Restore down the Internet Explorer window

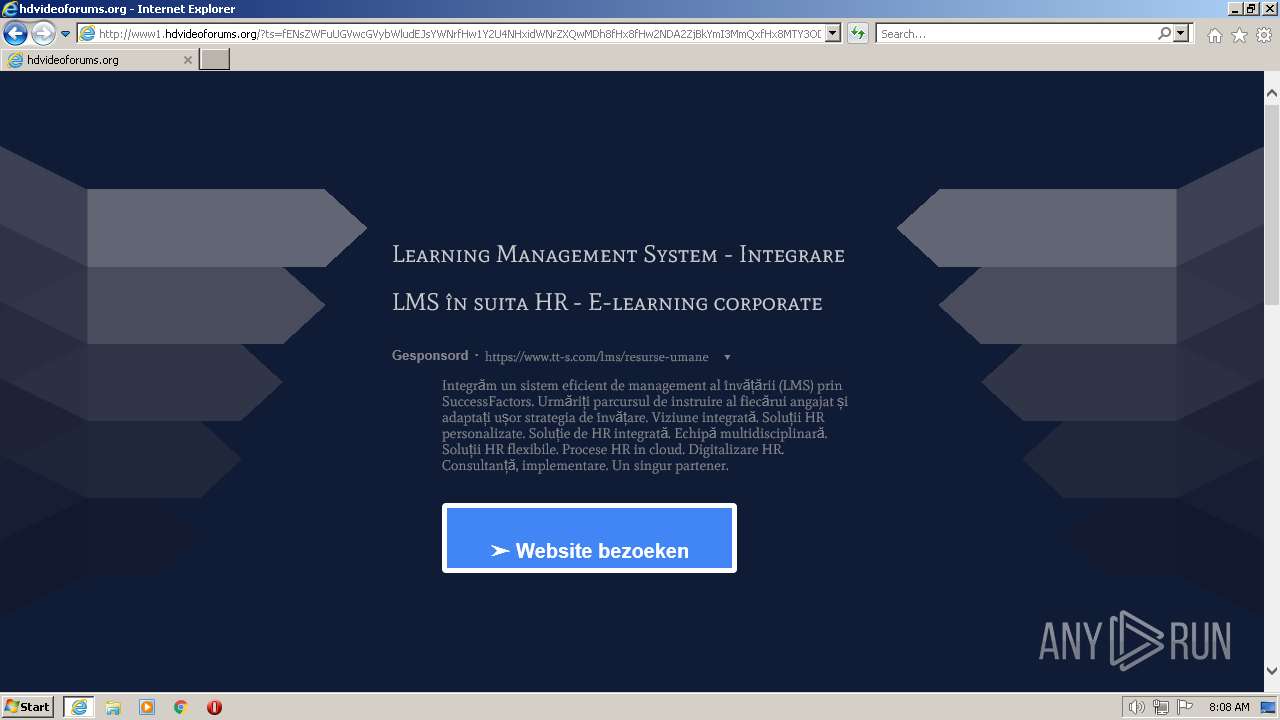[1252, 9]
